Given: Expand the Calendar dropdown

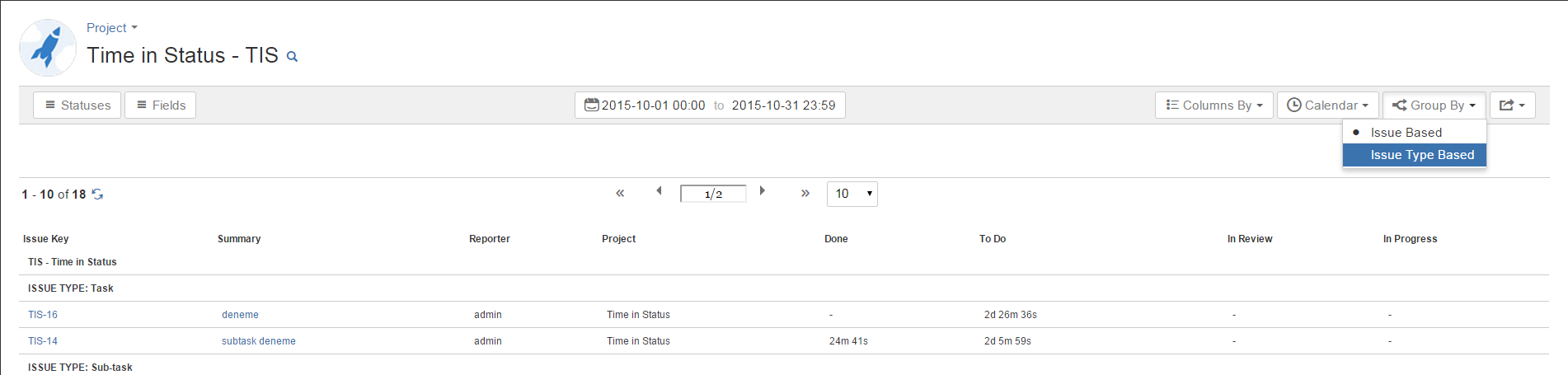Looking at the screenshot, I should [x=1327, y=105].
